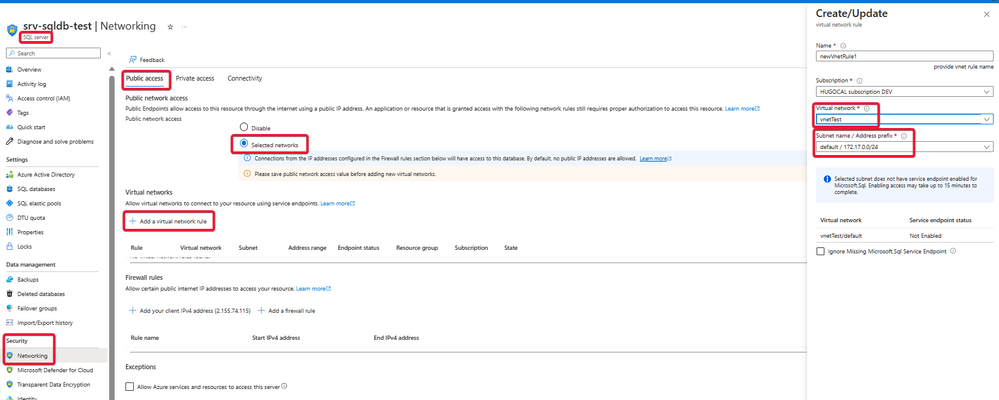
Task: Open Learn more link for public endpoints
Action: pos(742,109)
